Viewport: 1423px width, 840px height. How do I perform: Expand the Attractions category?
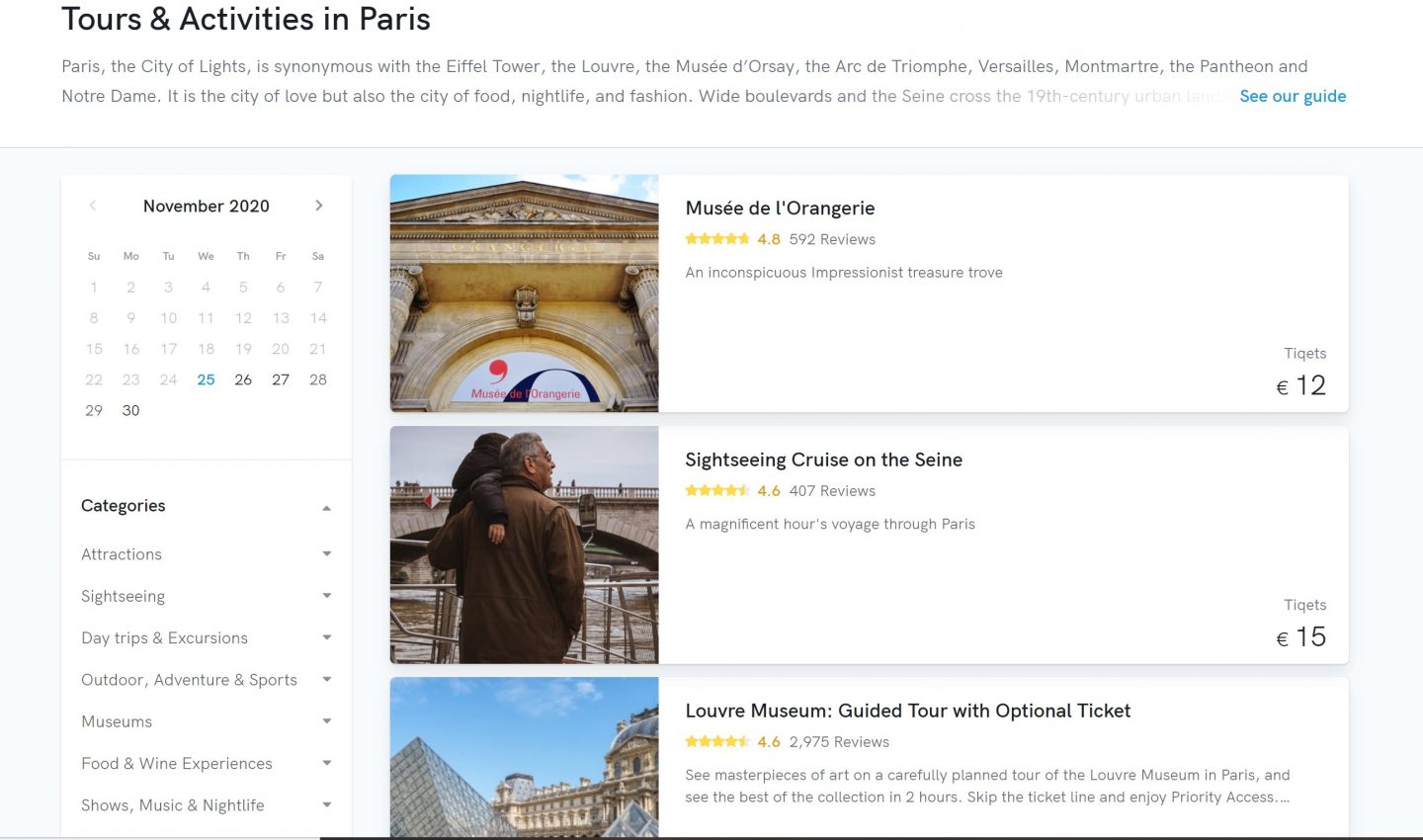tap(326, 554)
